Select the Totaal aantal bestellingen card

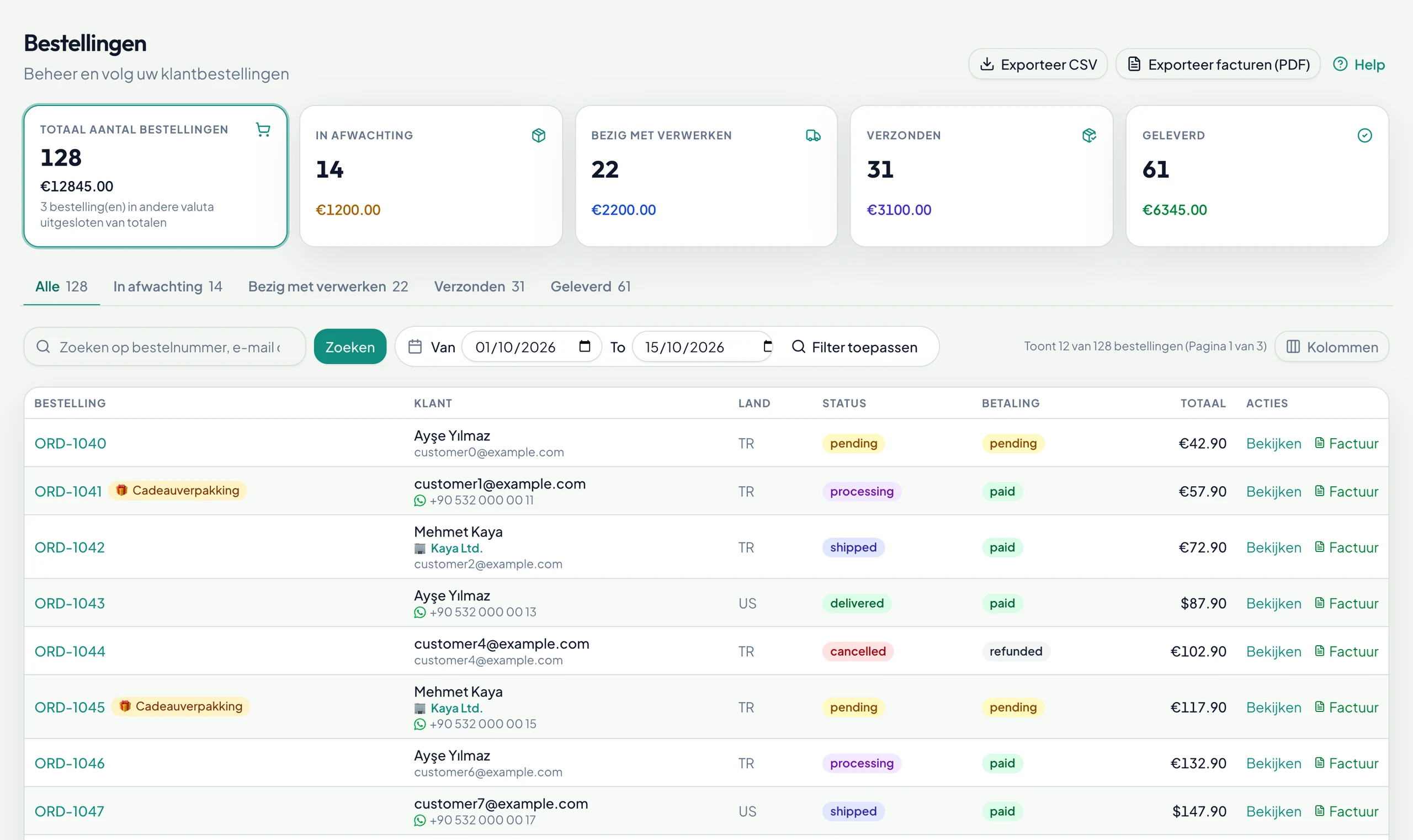click(x=156, y=176)
